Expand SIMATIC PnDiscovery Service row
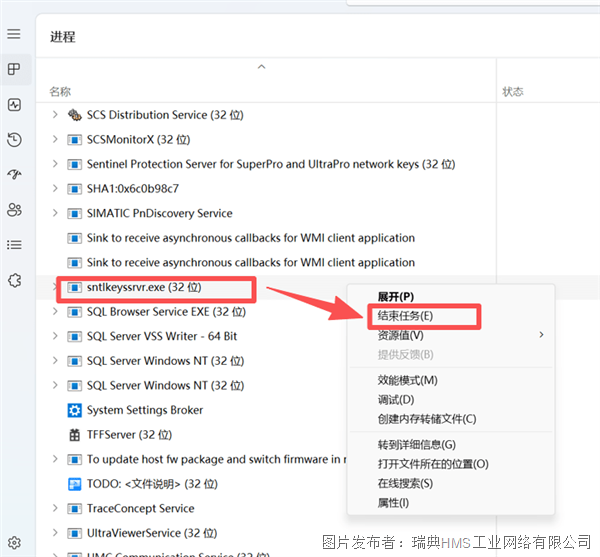 point(55,213)
